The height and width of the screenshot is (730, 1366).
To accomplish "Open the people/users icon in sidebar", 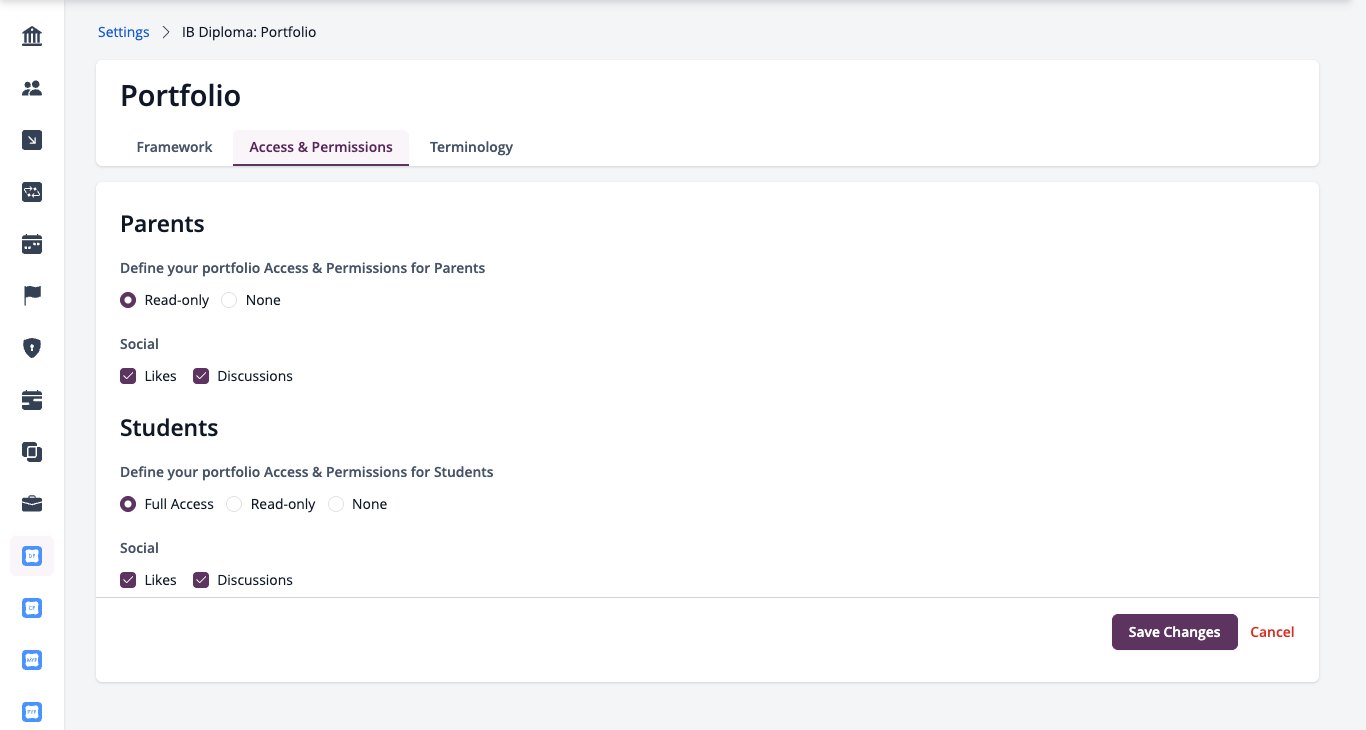I will pos(32,89).
